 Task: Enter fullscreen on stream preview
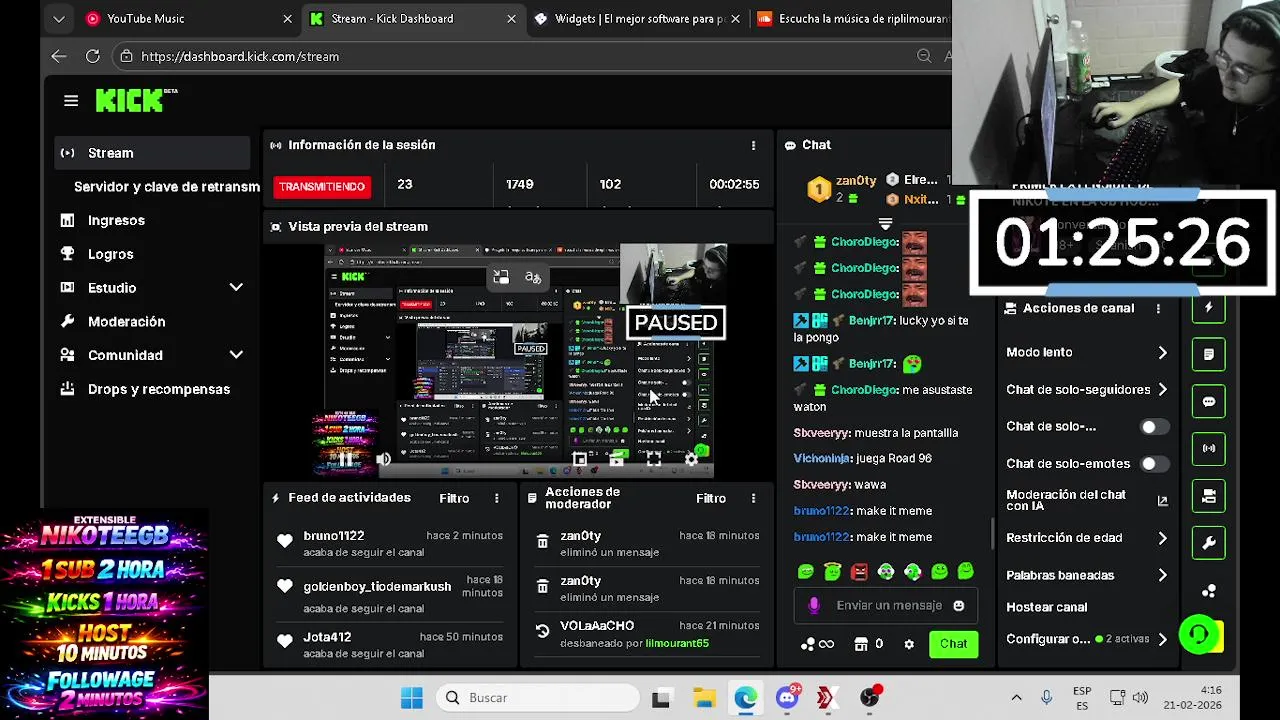point(653,459)
